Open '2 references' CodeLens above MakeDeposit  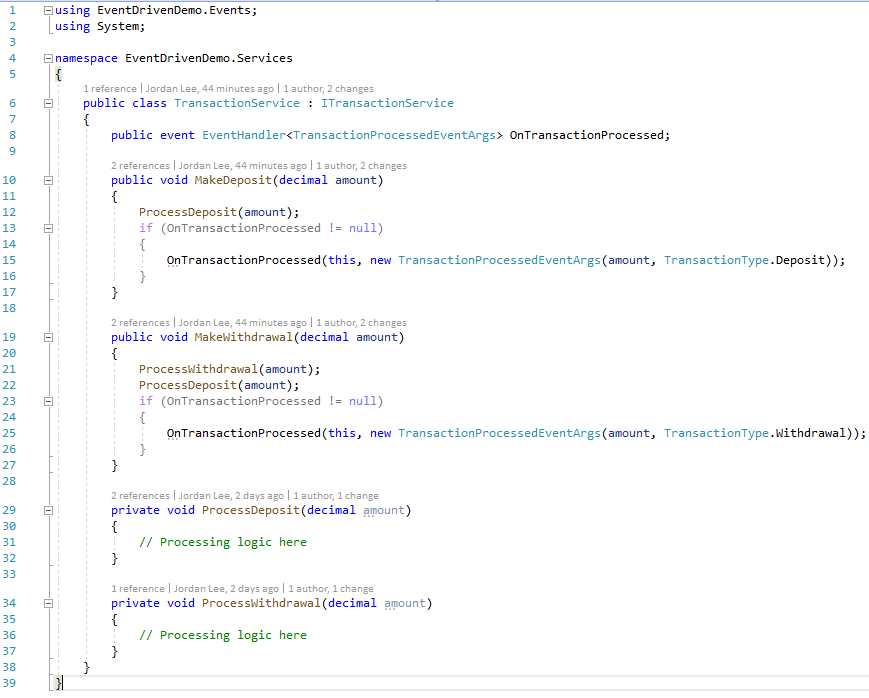click(x=140, y=166)
